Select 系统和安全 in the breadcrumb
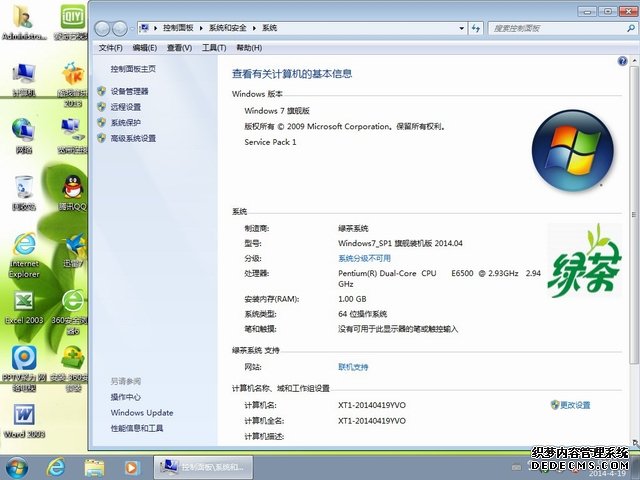The width and height of the screenshot is (640, 480). tap(228, 28)
